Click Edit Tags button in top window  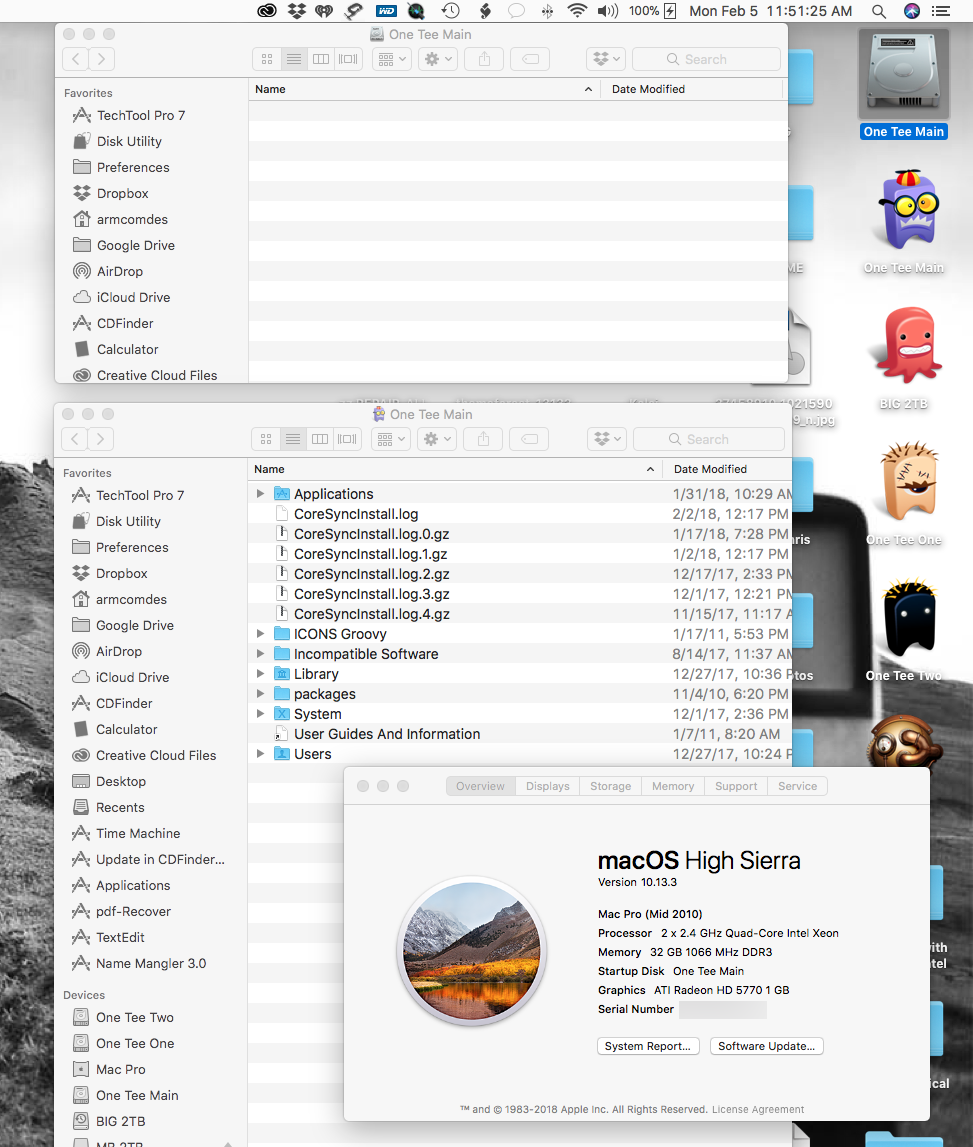(x=530, y=59)
